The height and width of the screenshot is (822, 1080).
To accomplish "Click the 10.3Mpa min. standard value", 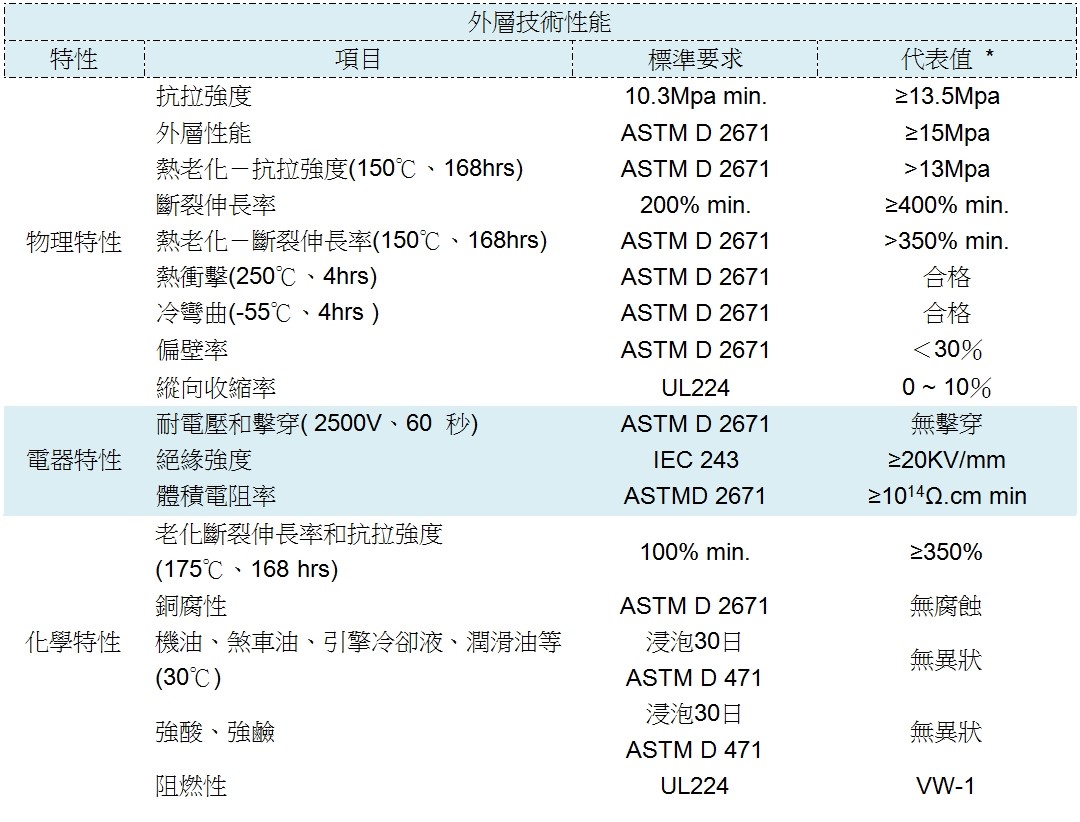I will [x=695, y=97].
